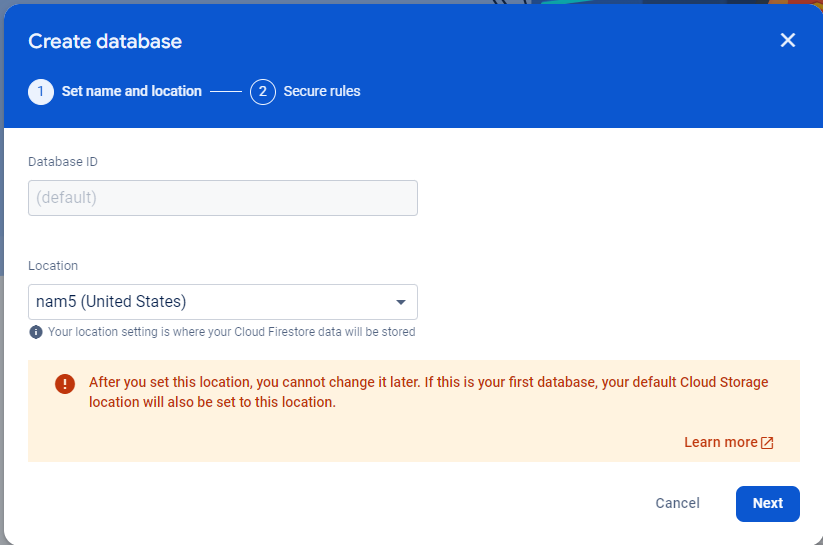Screen dimensions: 823x545
Task: Click the Database ID (default) field
Action: (222, 198)
